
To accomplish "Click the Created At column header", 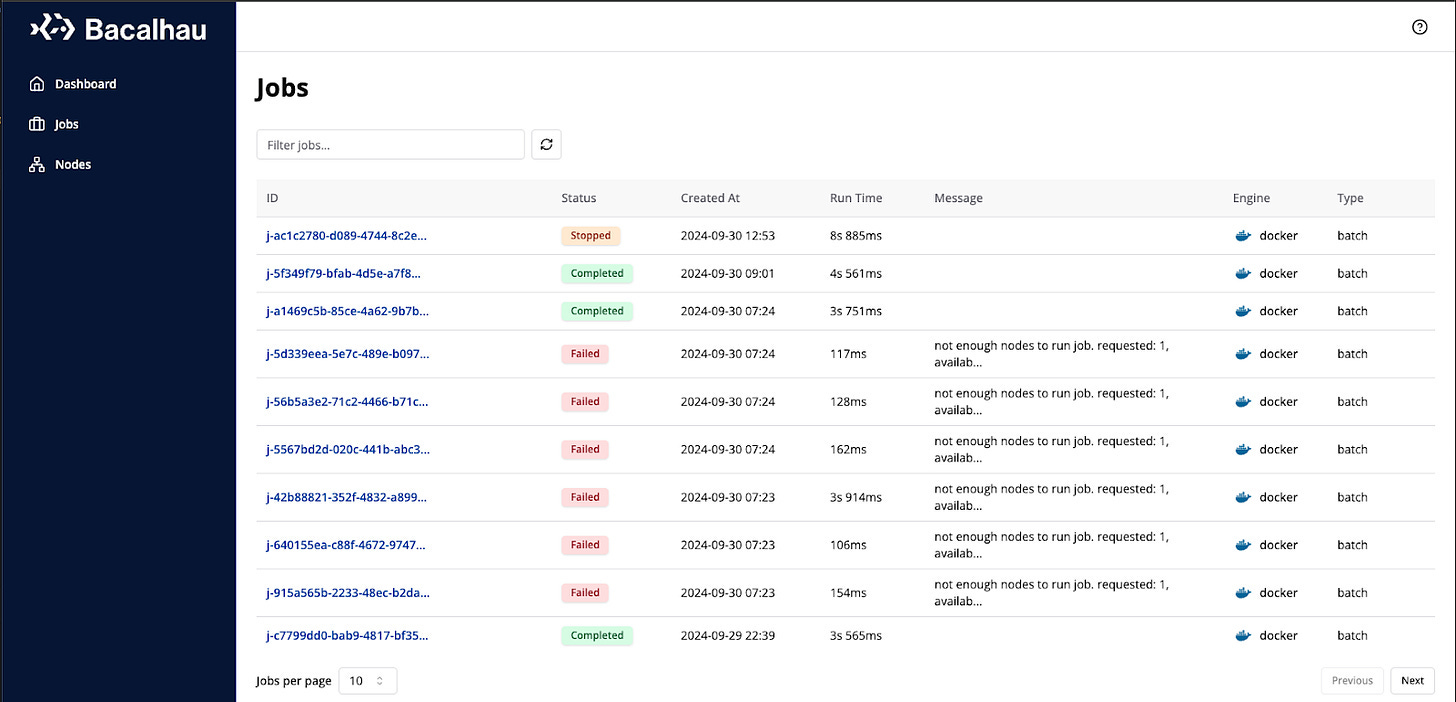I will (710, 198).
